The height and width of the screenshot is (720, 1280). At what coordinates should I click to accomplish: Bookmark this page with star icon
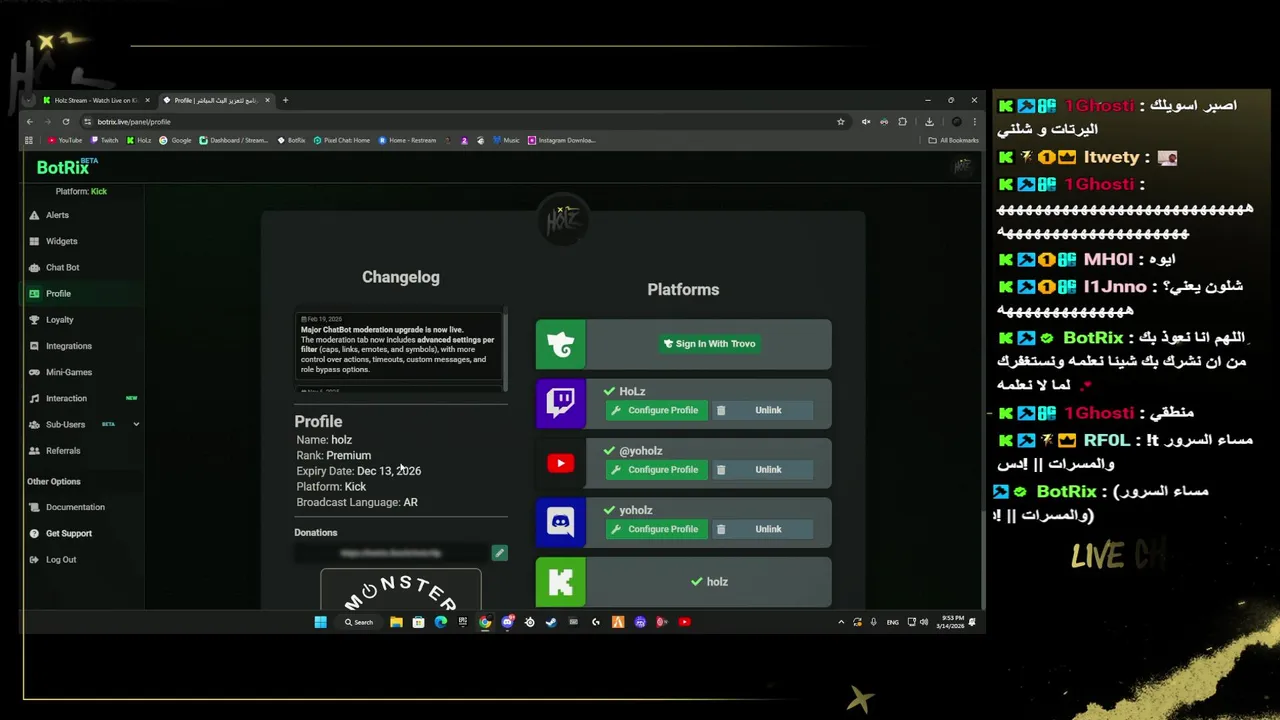point(841,121)
